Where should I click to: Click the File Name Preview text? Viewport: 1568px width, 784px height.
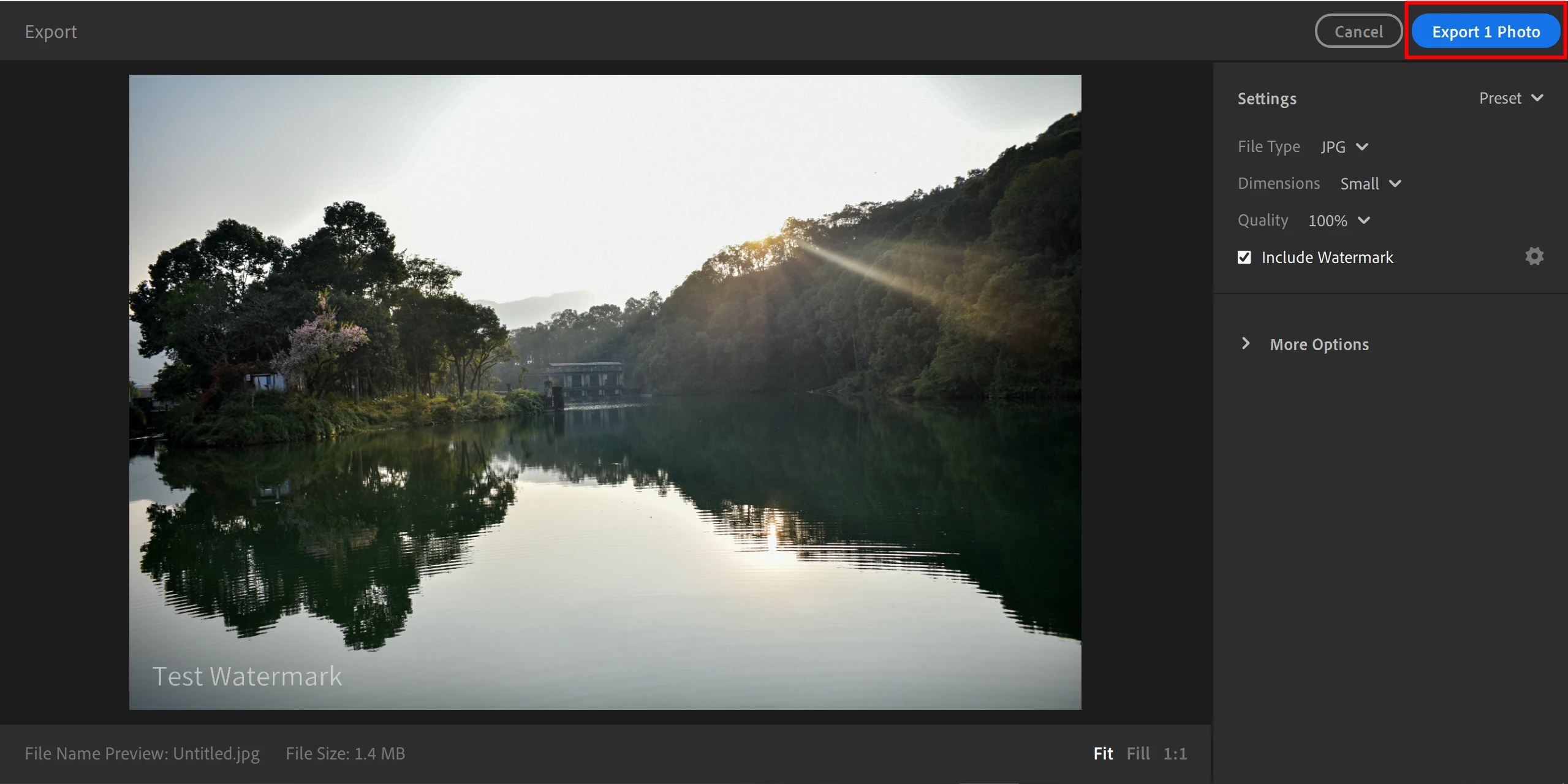[142, 753]
